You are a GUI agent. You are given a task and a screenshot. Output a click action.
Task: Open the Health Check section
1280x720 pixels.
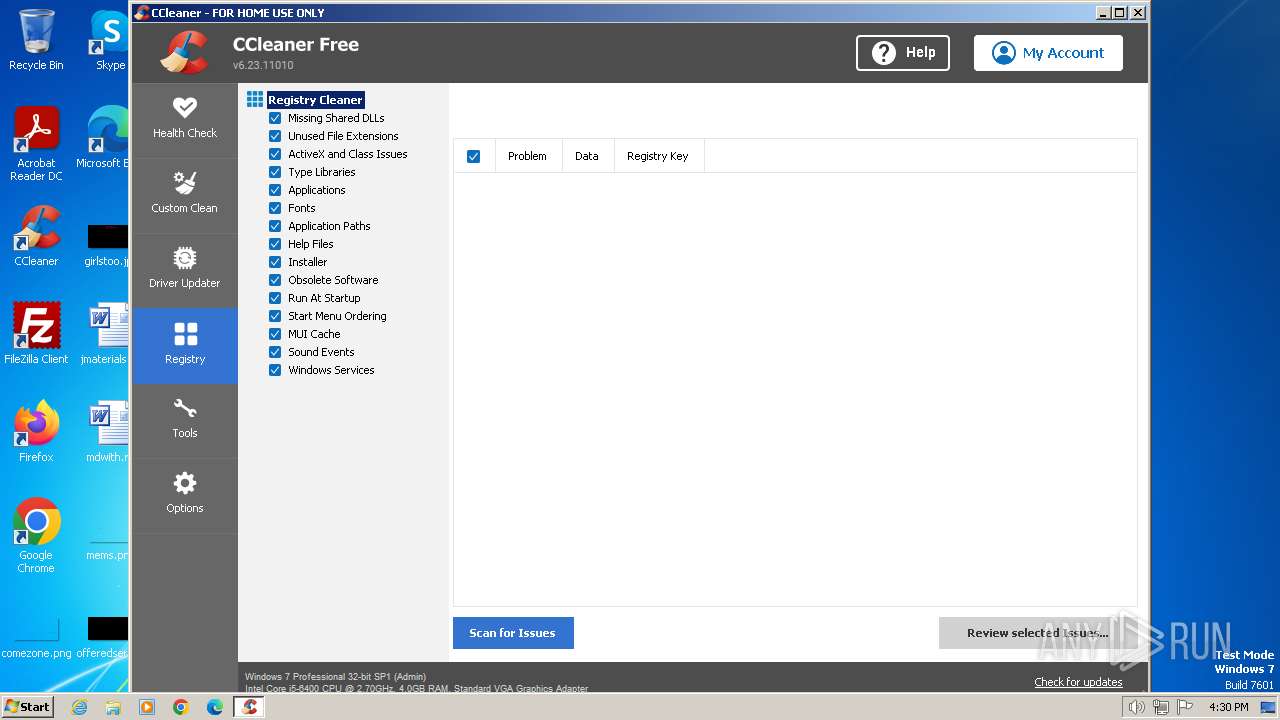click(185, 120)
